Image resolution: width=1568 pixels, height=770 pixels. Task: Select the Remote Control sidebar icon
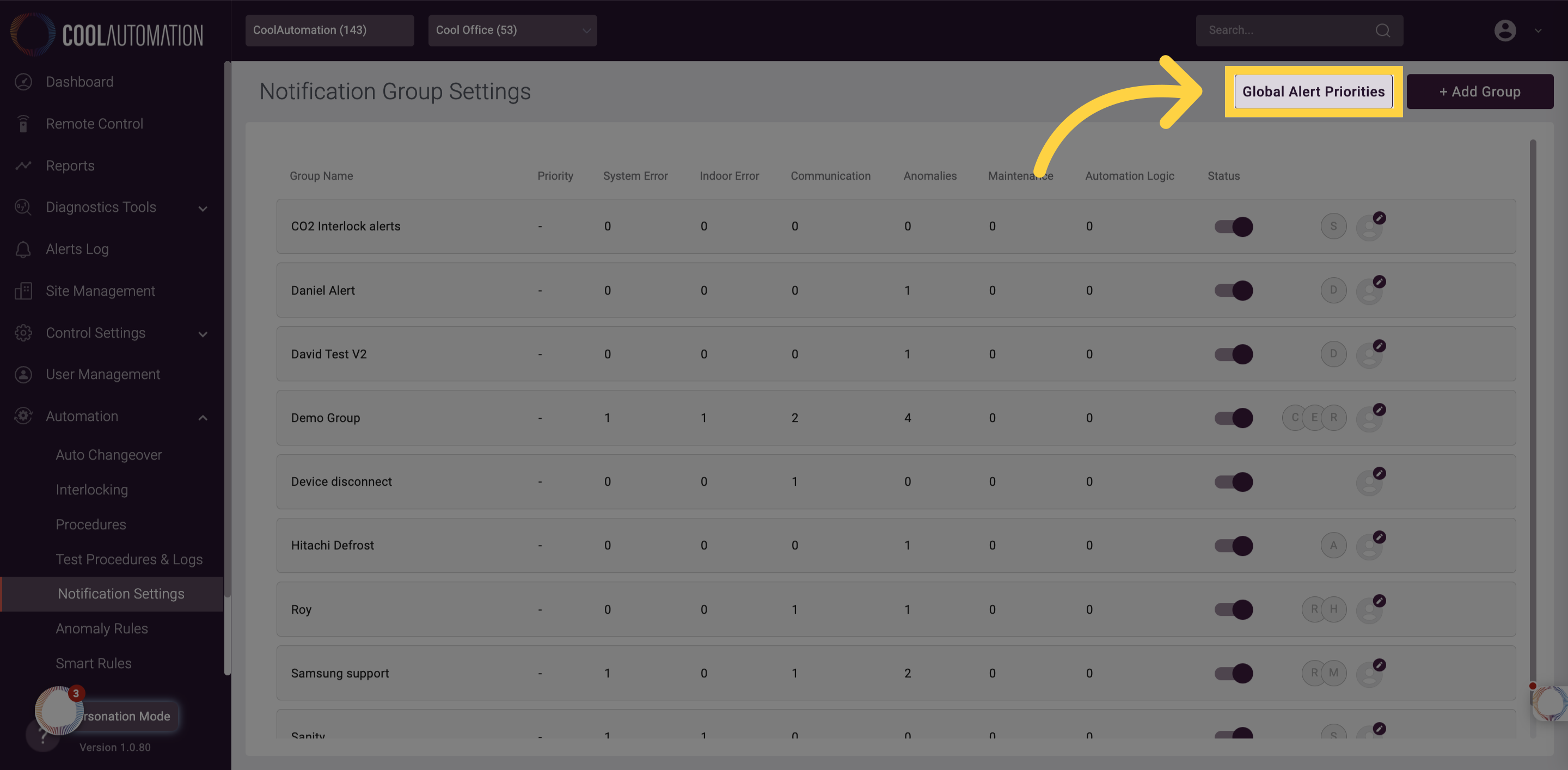click(94, 124)
